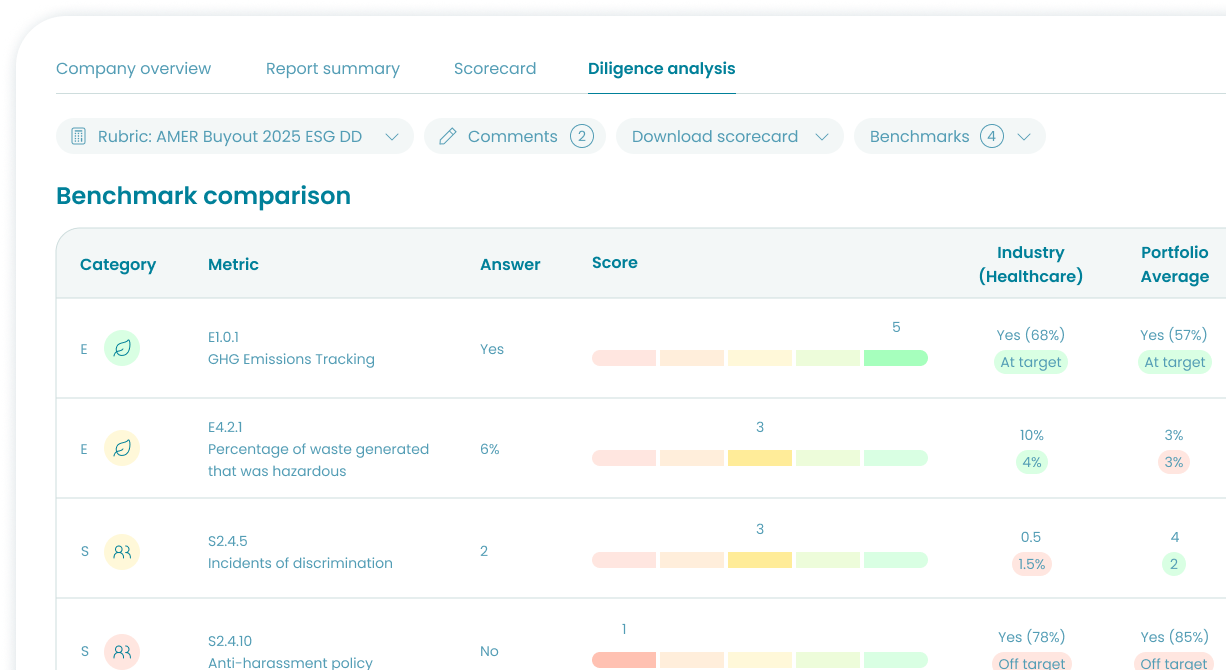Image resolution: width=1226 pixels, height=670 pixels.
Task: Click the yellow score 3 segment for discrimination incidents
Action: click(760, 560)
